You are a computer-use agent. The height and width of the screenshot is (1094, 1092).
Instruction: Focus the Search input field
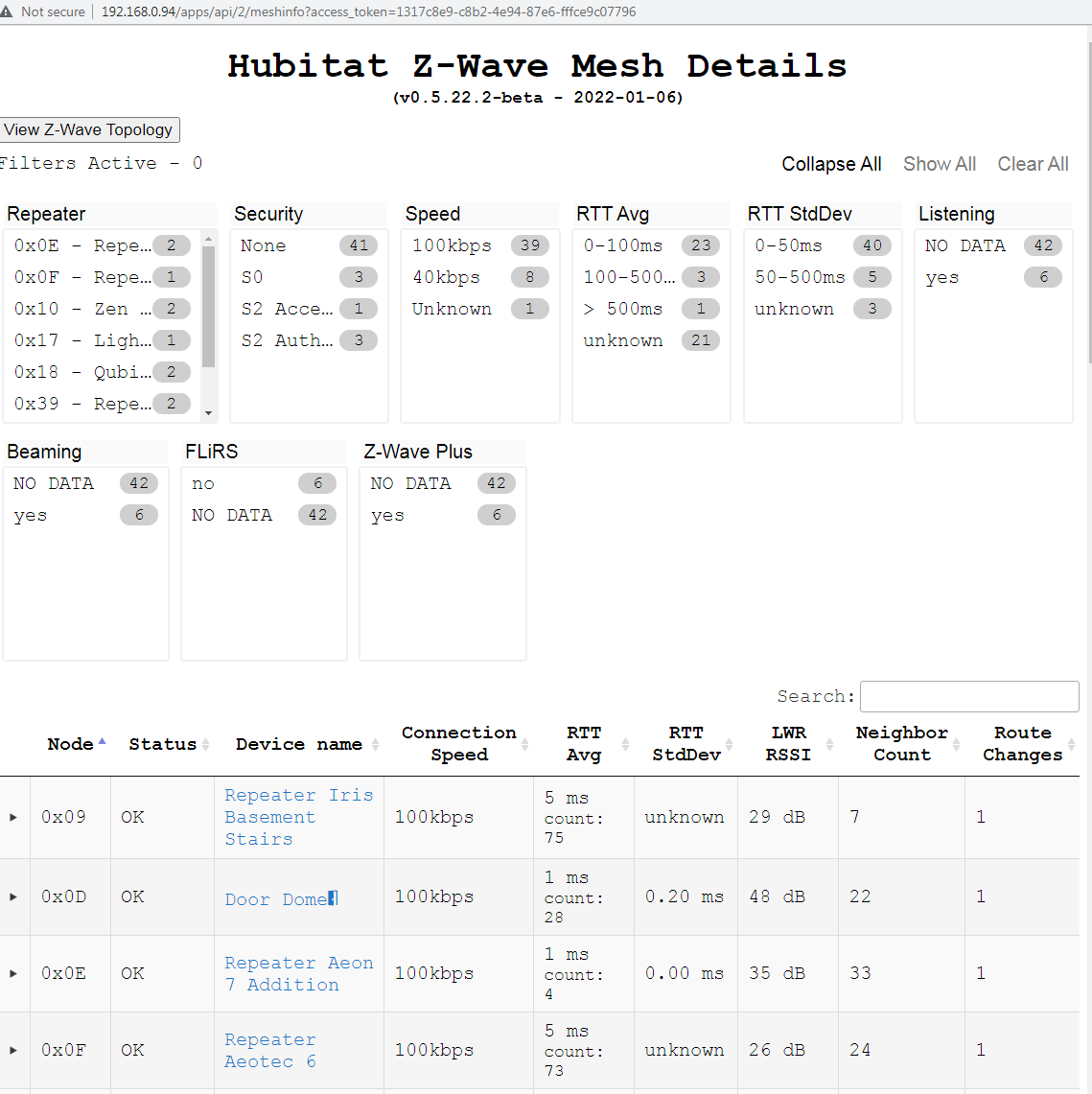(969, 696)
